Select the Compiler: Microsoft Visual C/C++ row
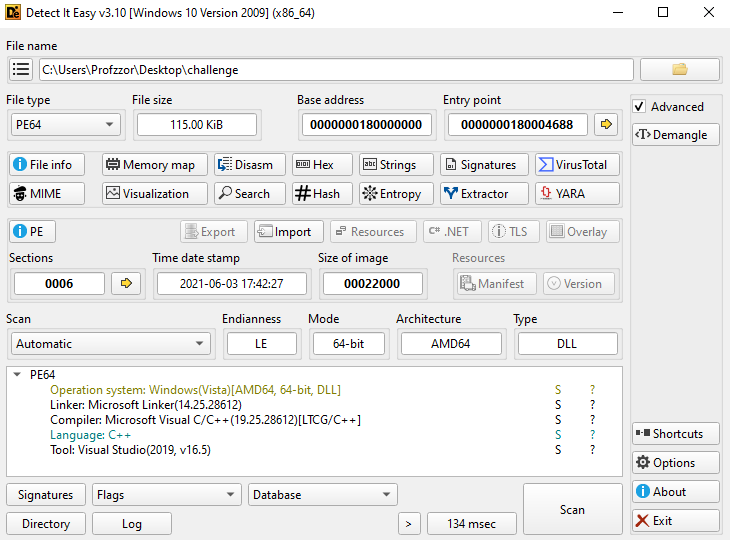730x540 pixels. tap(314, 419)
